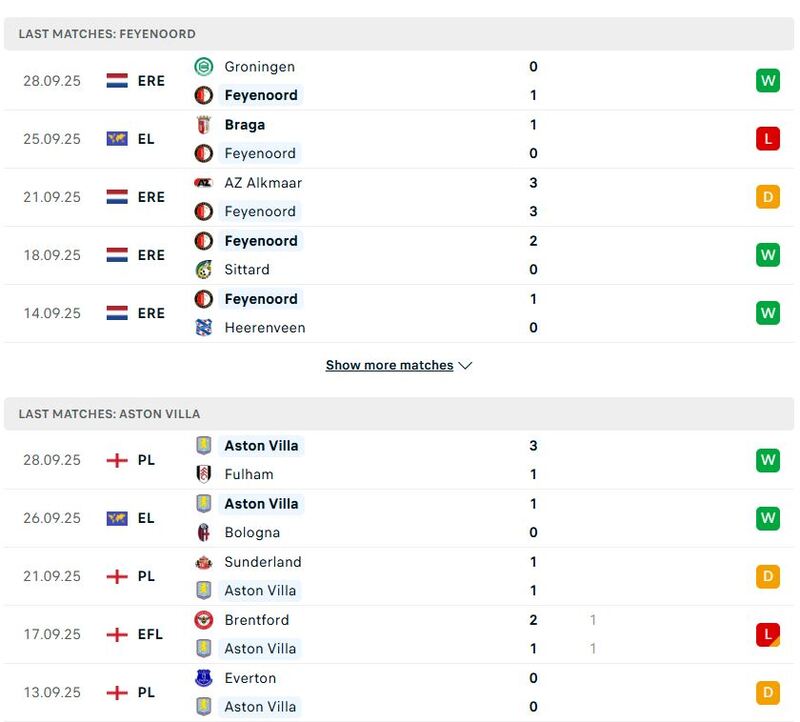Select the Last Matches: Feyenoord header
The height and width of the screenshot is (722, 800).
pos(107,34)
